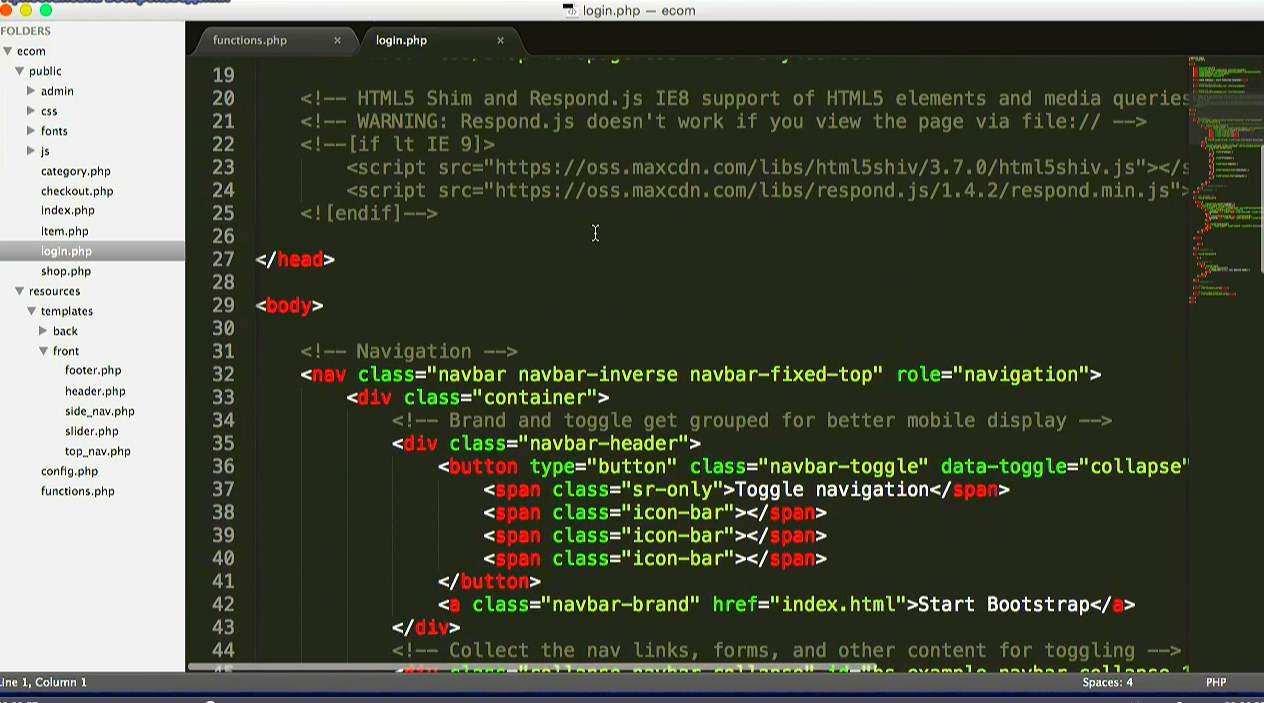Viewport: 1264px width, 703px height.
Task: Select the back folder label
Action: click(x=65, y=331)
